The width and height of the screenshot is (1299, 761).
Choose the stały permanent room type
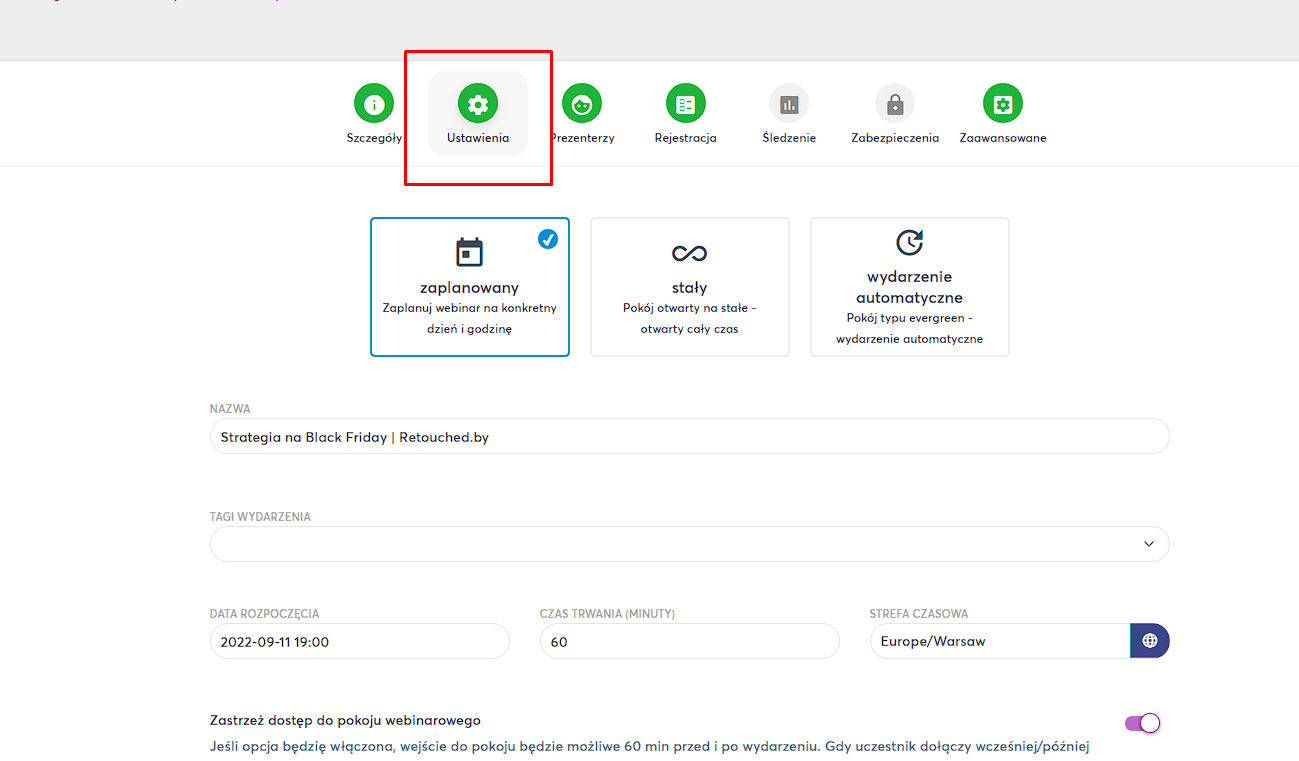pos(690,287)
